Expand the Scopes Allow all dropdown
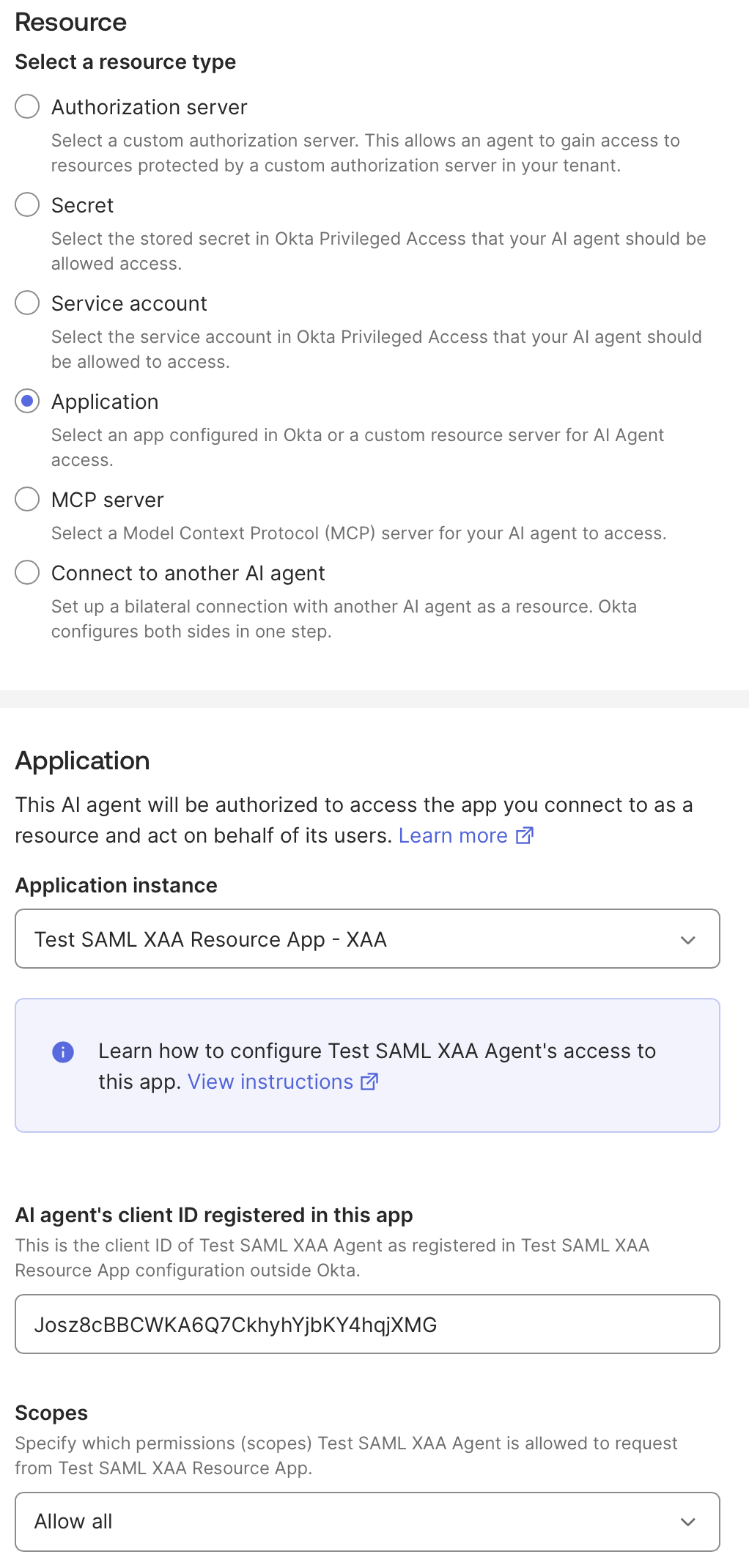 coord(367,1522)
